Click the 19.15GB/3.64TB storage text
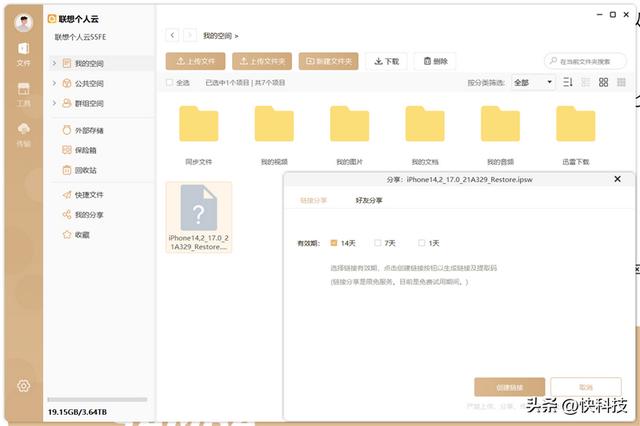This screenshot has width=640, height=426. tap(77, 412)
